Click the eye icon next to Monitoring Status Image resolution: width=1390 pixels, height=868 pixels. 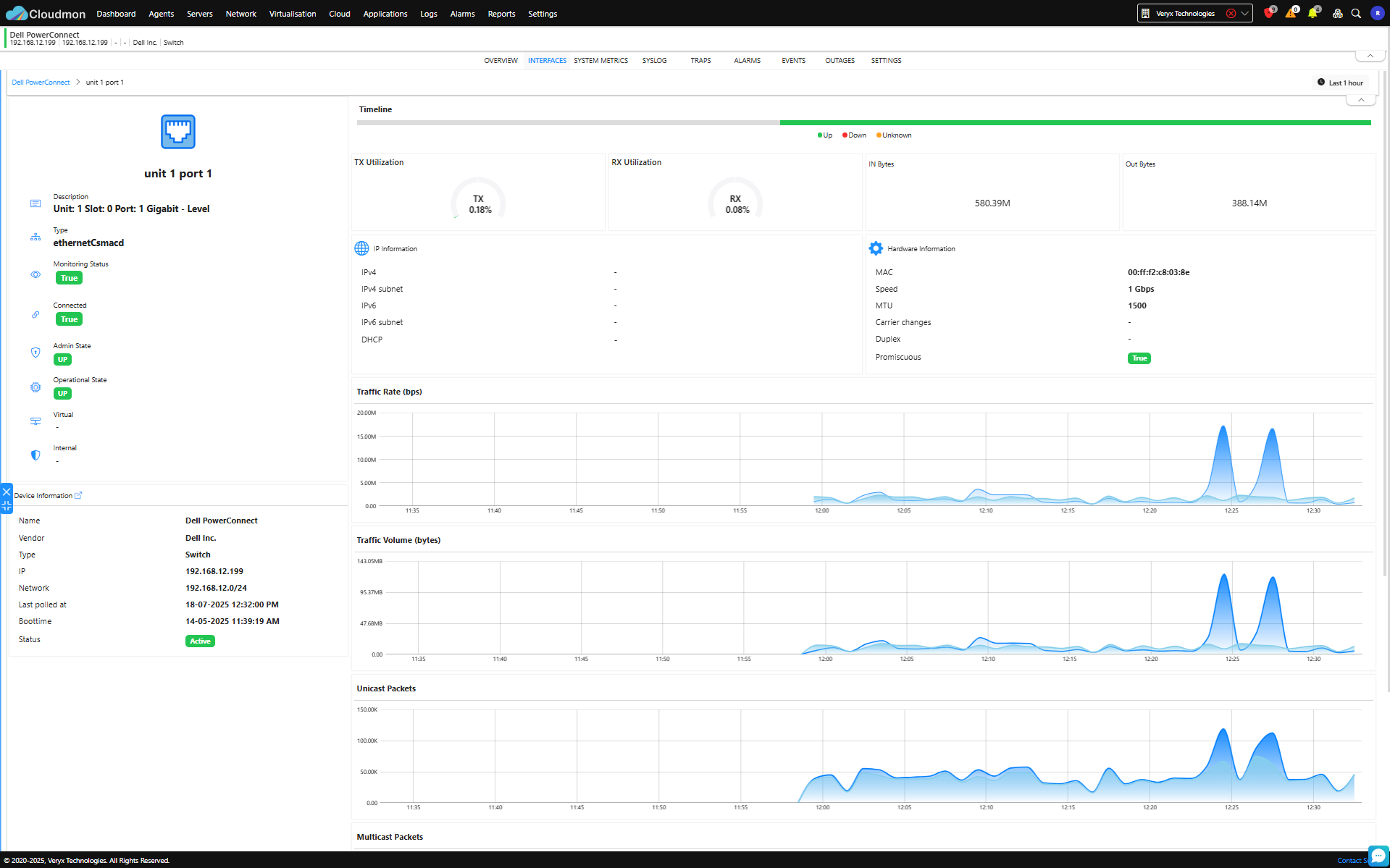pyautogui.click(x=35, y=274)
